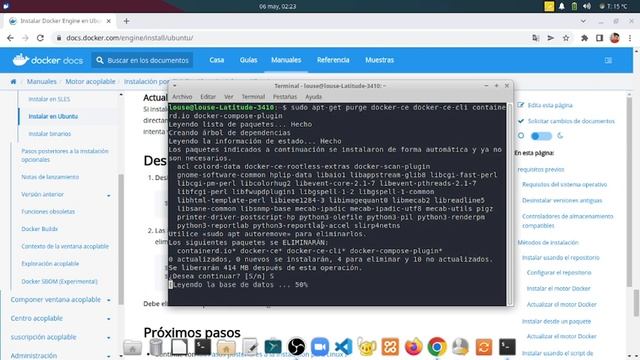Open Funciones obsoletas sidebar link
This screenshot has width=640, height=360.
(48, 212)
